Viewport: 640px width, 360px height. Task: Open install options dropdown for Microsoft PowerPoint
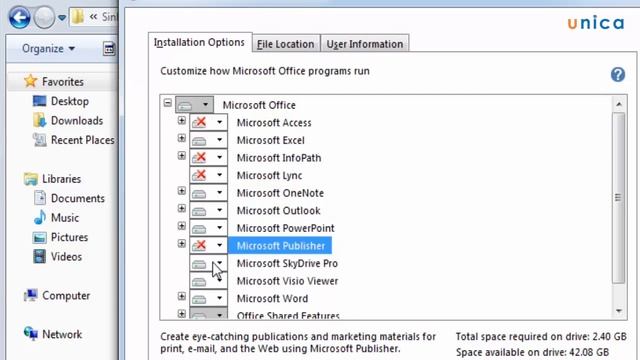click(208, 228)
